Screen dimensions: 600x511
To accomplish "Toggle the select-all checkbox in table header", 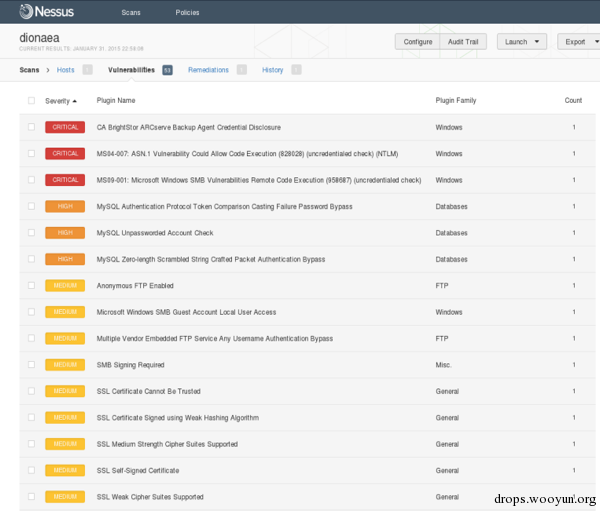I will tap(31, 101).
